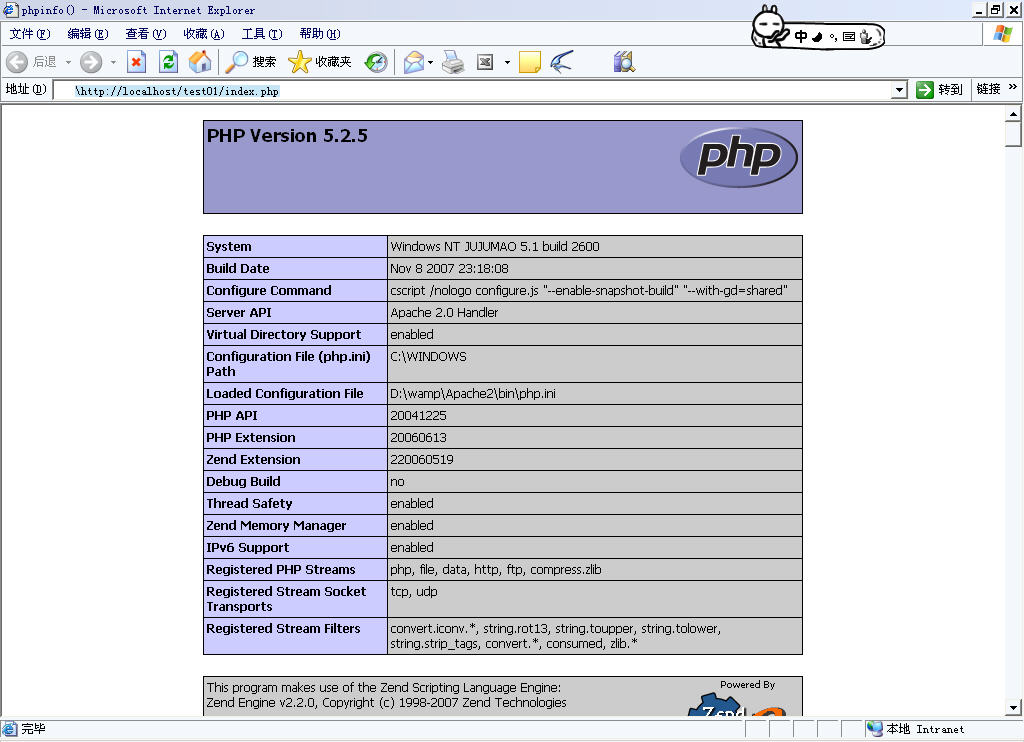Open the Discuss yellow note icon
Image resolution: width=1024 pixels, height=742 pixels.
(530, 62)
